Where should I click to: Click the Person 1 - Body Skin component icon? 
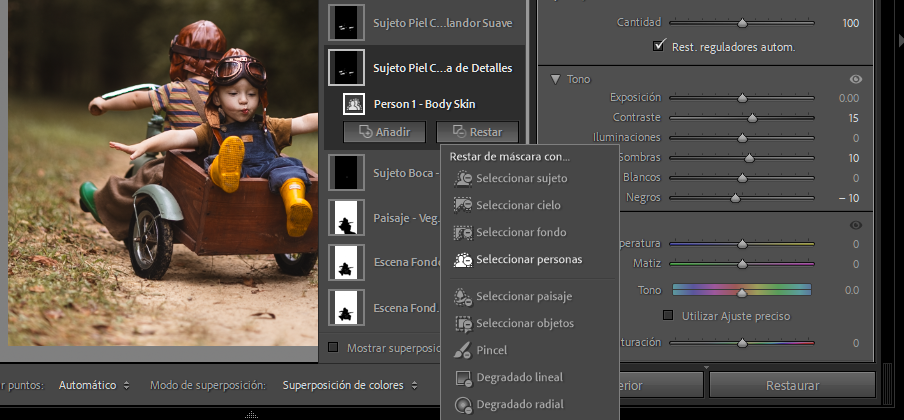(x=353, y=104)
